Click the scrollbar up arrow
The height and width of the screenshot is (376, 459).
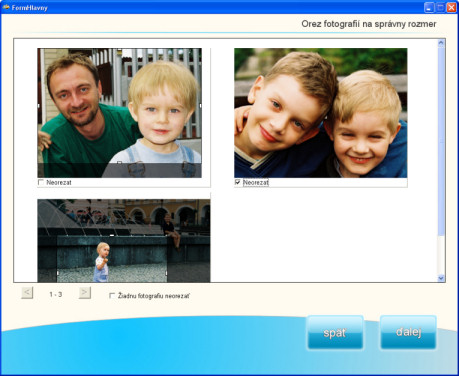click(x=441, y=43)
